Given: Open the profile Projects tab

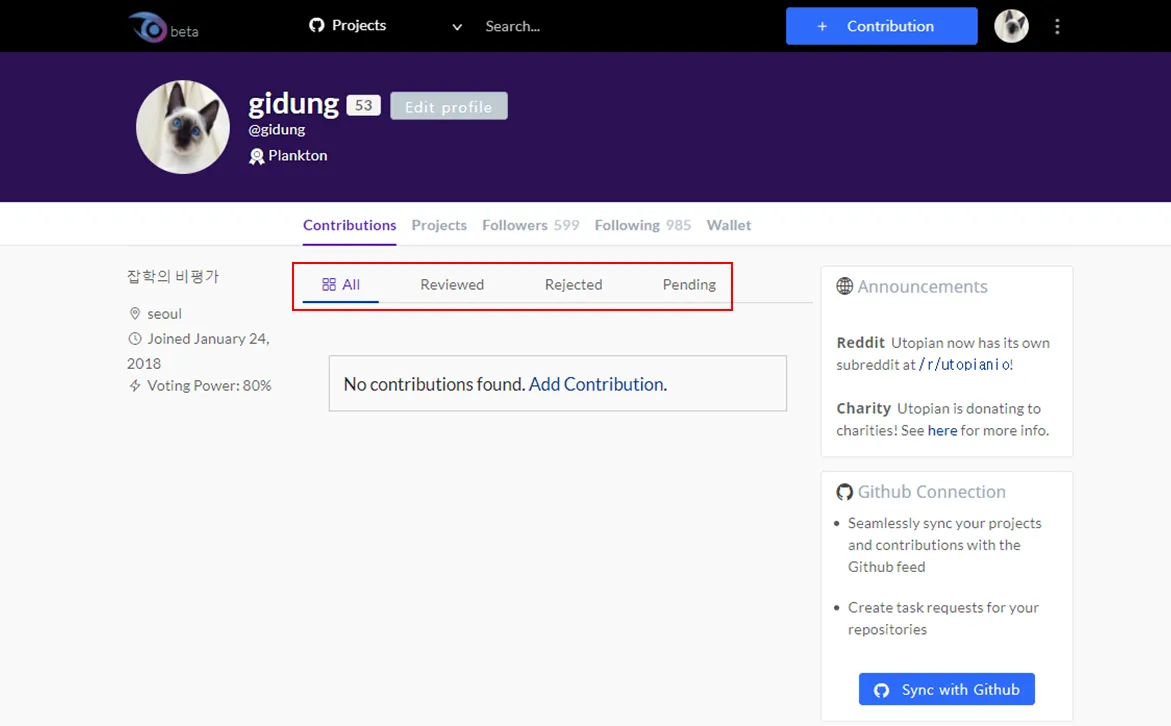Looking at the screenshot, I should tap(439, 225).
